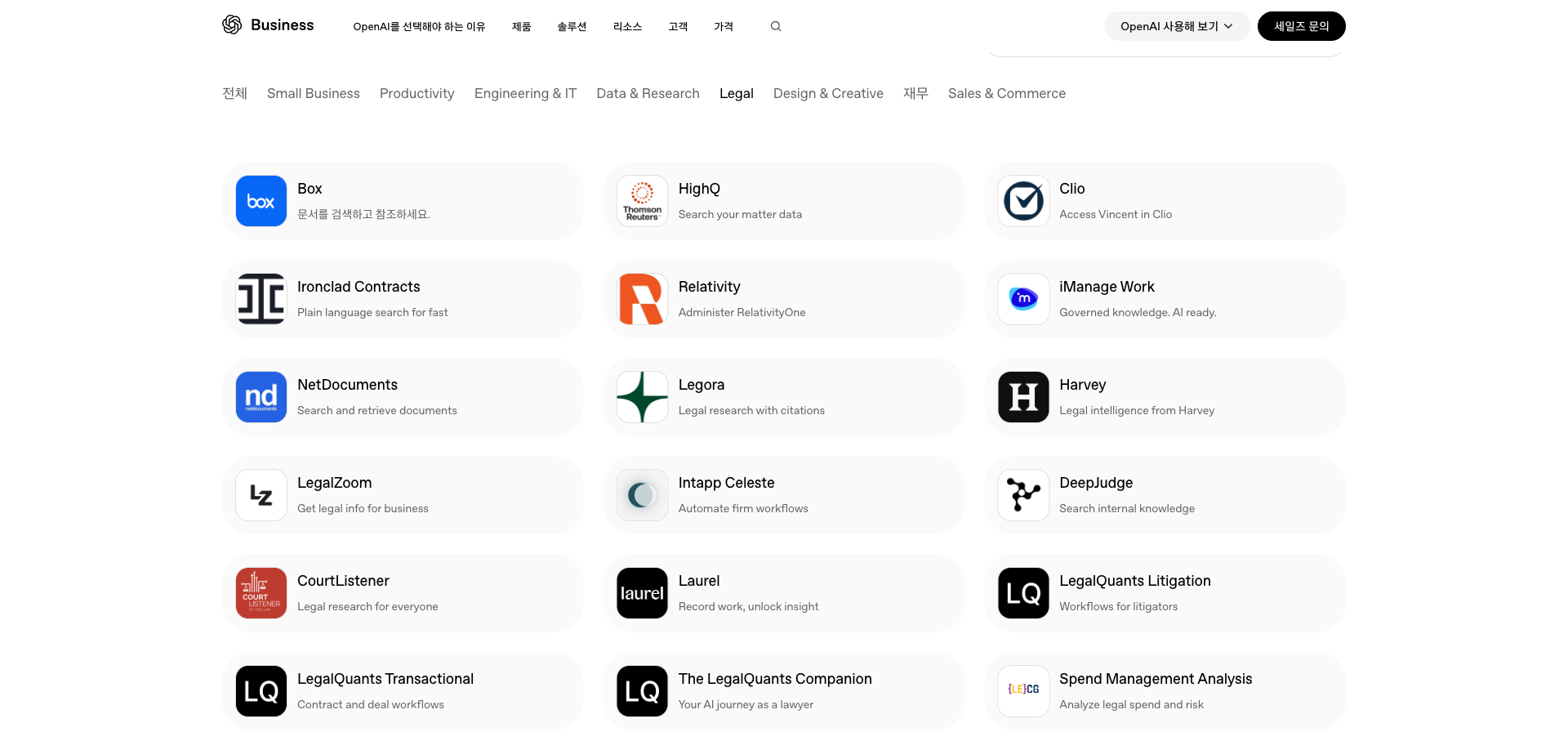Open the LegalZoom title link

pos(335,483)
